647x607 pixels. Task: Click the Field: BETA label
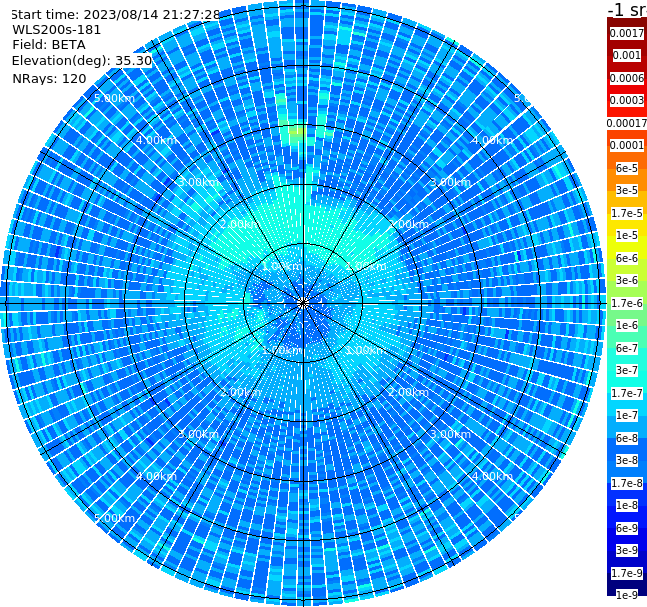[x=49, y=45]
